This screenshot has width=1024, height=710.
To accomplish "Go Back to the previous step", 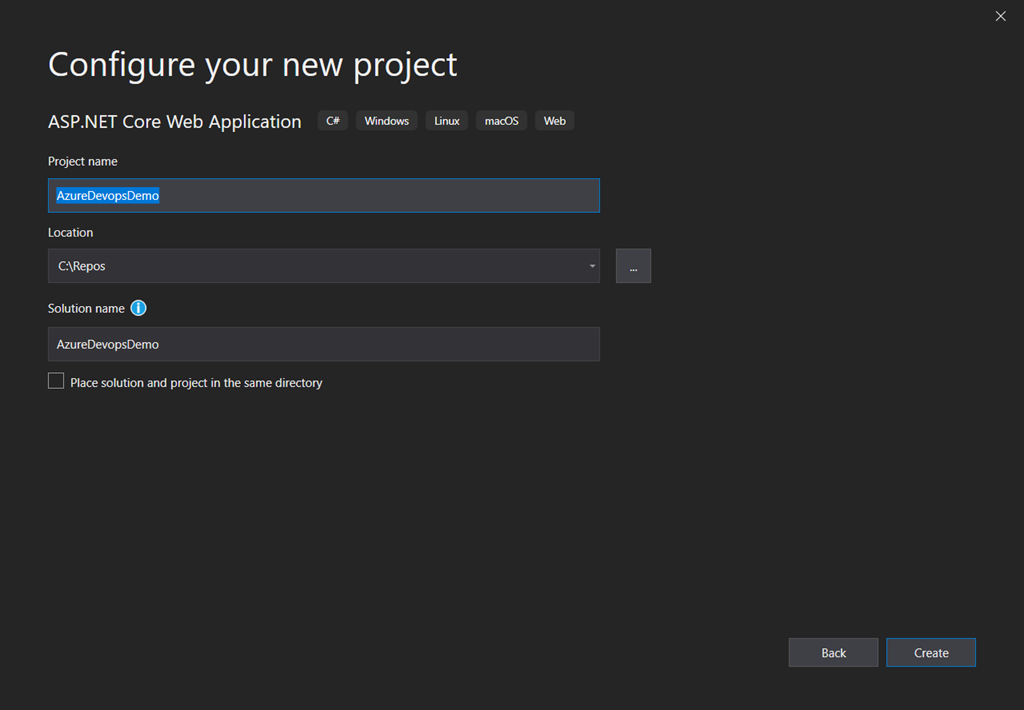I will (x=833, y=653).
